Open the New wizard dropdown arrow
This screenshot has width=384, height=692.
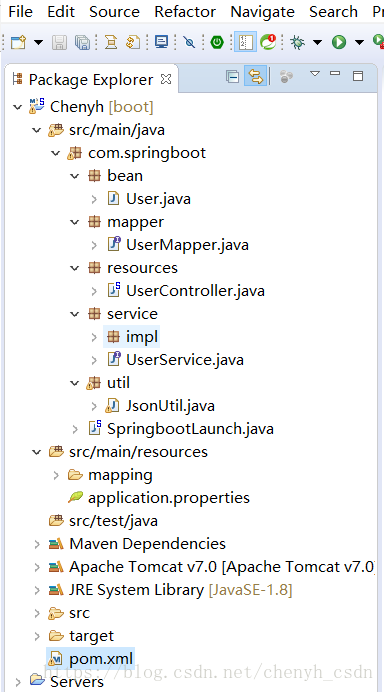click(38, 43)
